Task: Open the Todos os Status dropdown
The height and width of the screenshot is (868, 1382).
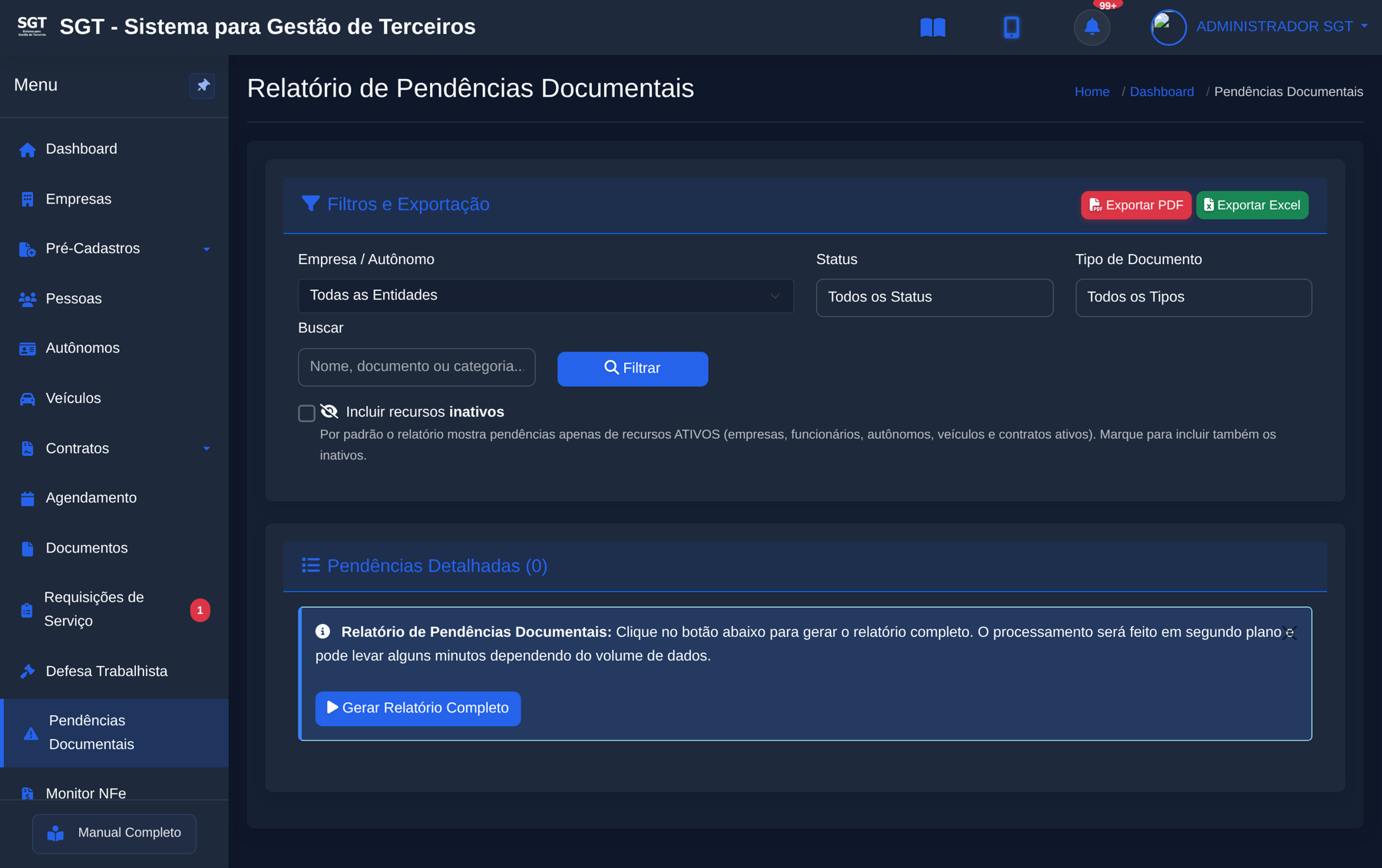Action: click(934, 297)
